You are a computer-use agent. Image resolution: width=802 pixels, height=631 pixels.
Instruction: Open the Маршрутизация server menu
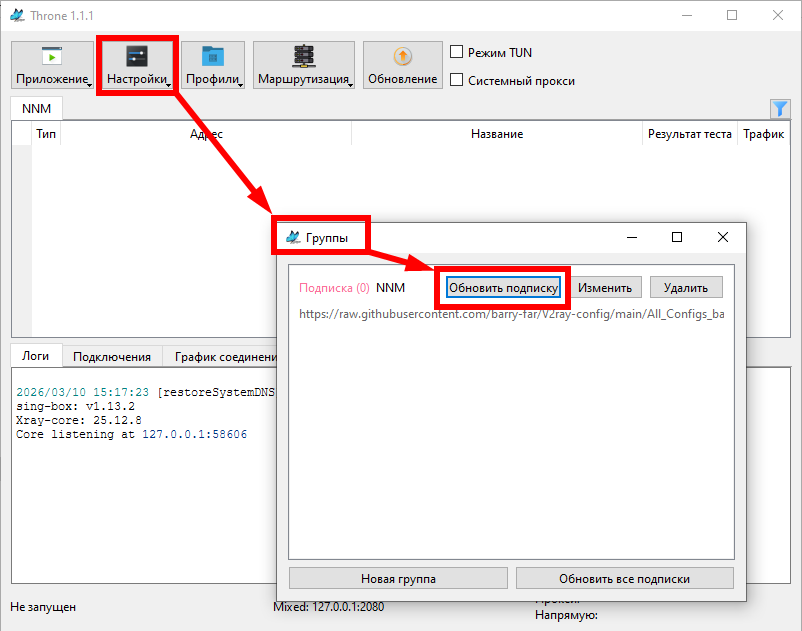304,65
